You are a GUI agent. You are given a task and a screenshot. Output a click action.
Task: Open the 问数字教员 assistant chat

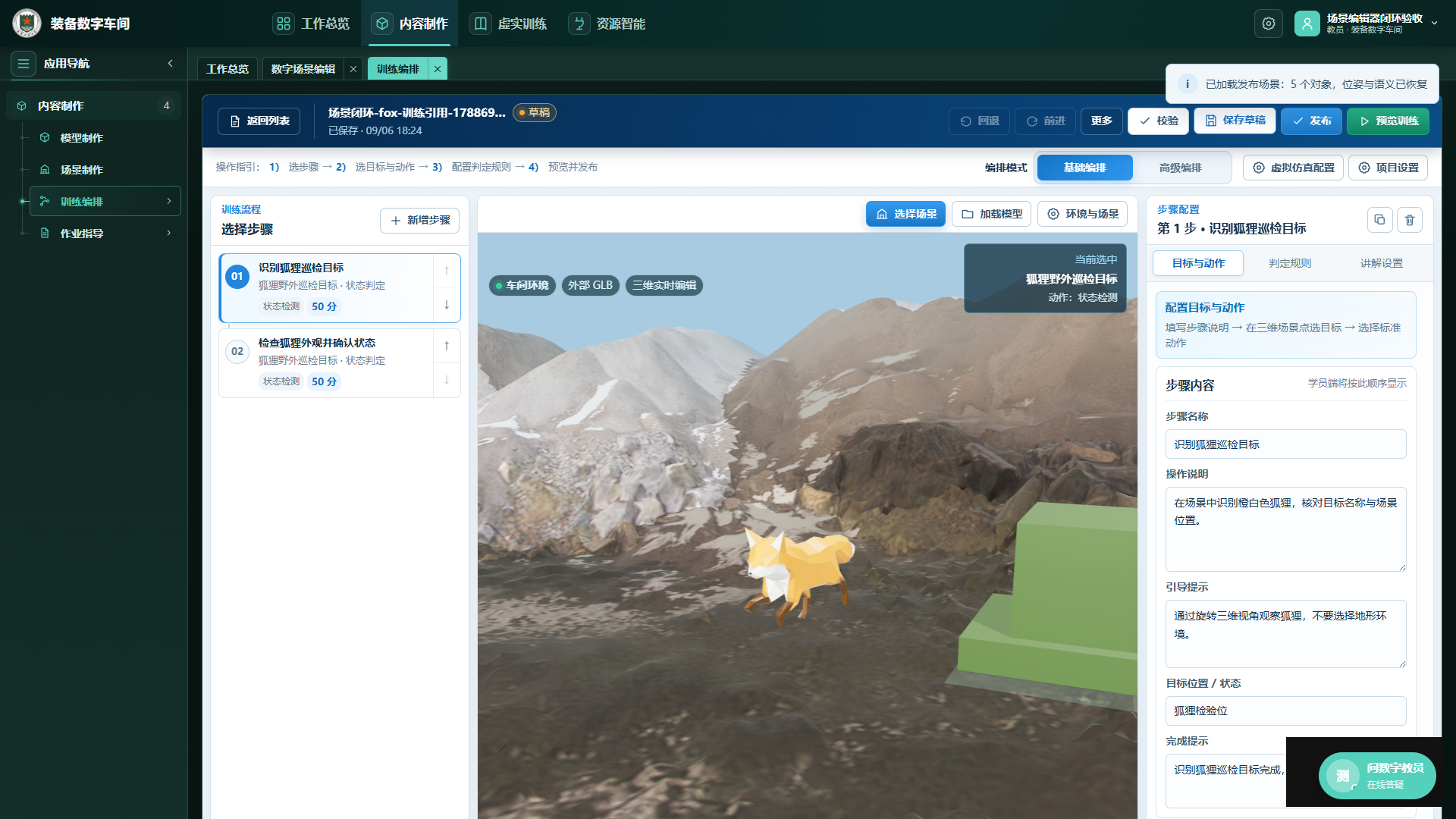click(1377, 776)
